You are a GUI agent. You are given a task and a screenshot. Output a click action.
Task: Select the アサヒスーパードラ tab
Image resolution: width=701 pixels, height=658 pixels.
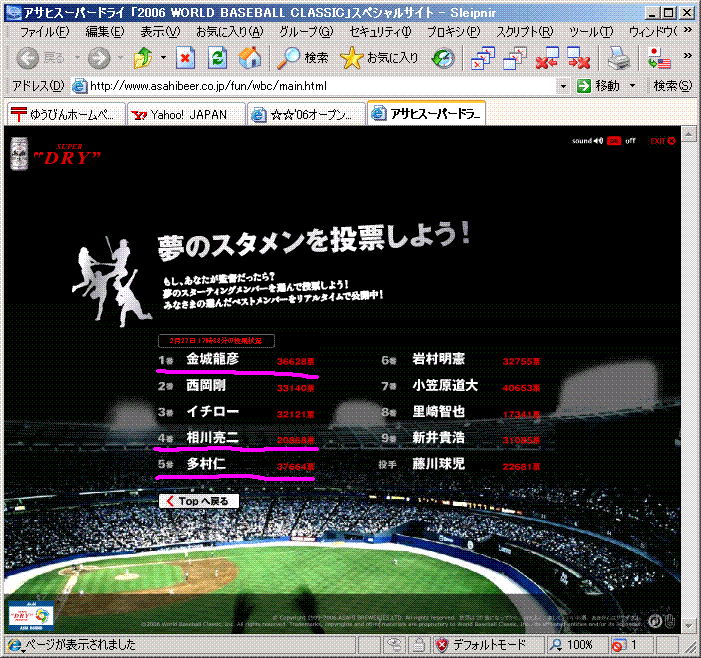pyautogui.click(x=427, y=114)
